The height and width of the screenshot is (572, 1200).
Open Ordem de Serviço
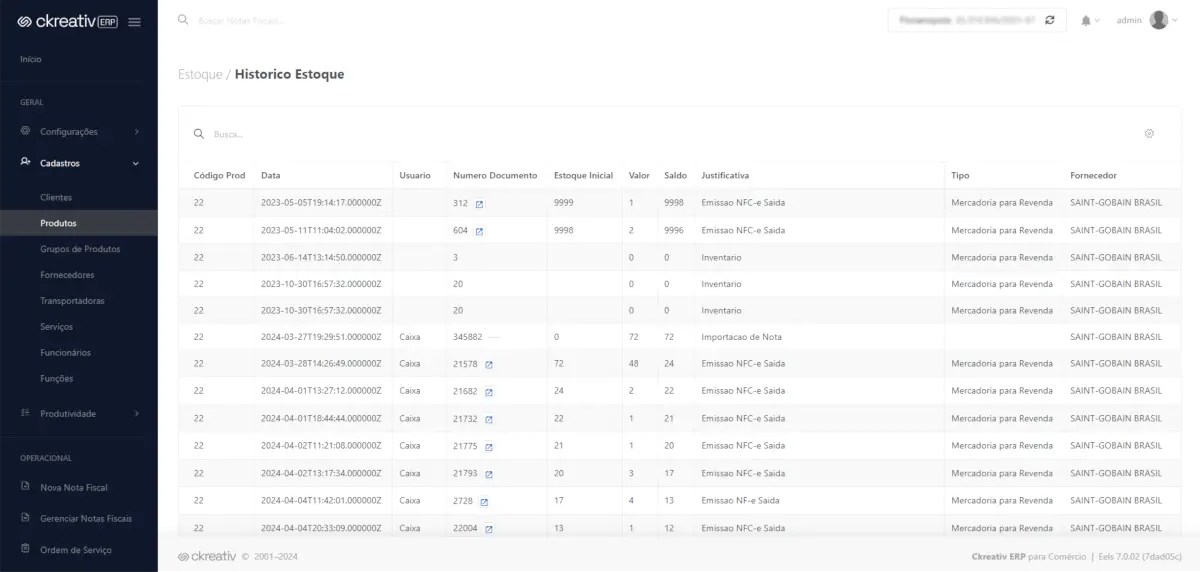tap(76, 550)
